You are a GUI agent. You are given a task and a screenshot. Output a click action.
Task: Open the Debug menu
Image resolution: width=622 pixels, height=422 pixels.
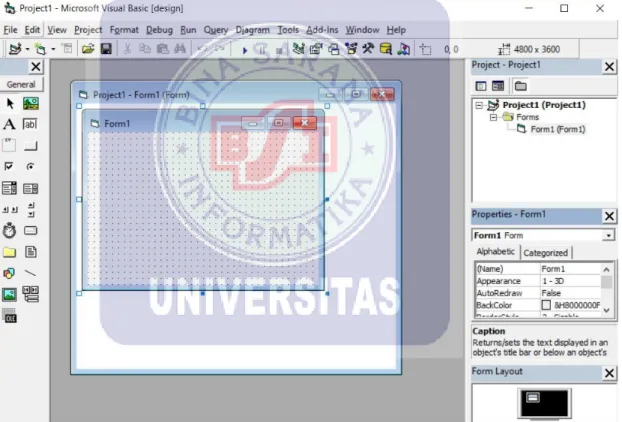tap(159, 30)
